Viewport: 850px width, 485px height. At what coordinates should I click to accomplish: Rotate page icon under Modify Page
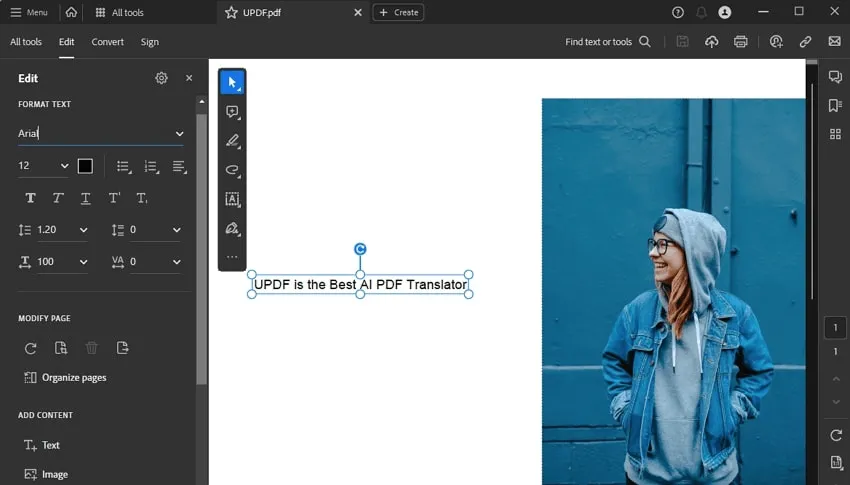coord(30,348)
